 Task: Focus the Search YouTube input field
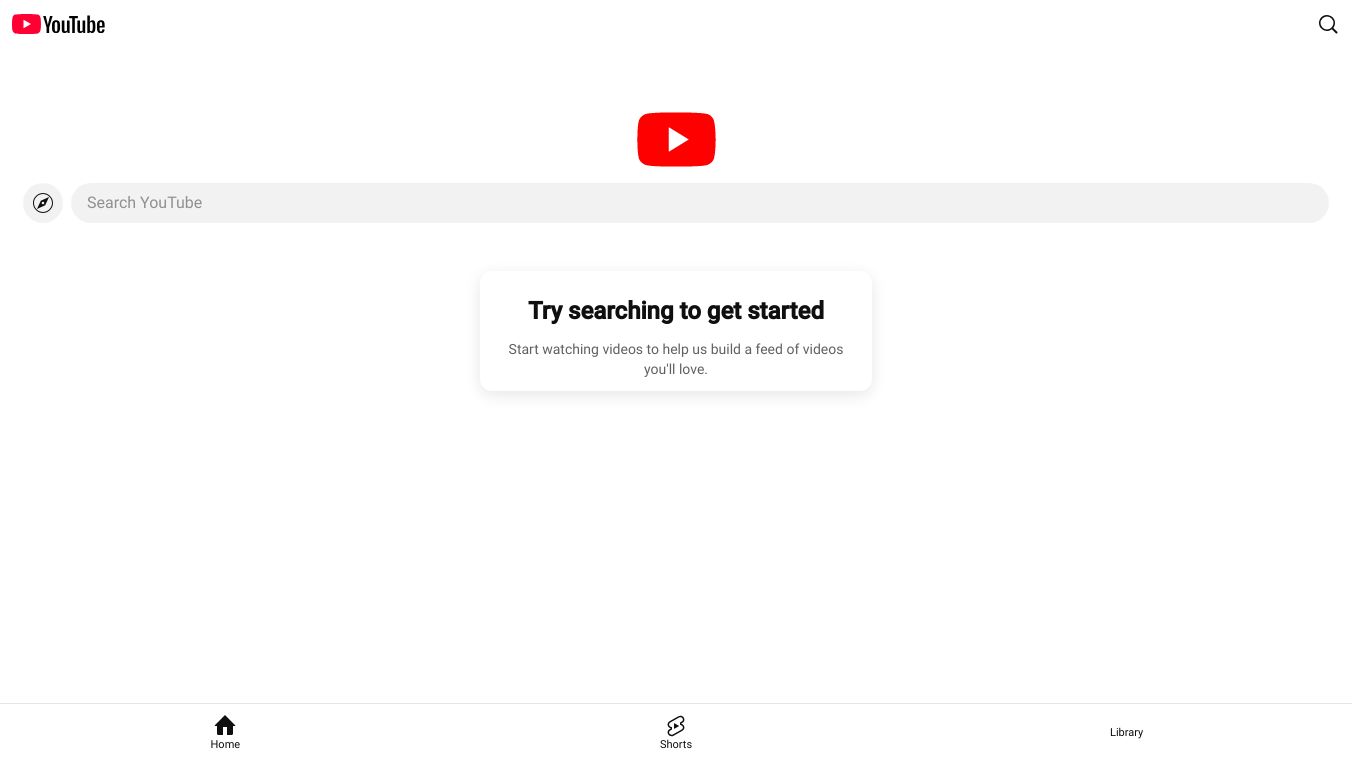700,203
